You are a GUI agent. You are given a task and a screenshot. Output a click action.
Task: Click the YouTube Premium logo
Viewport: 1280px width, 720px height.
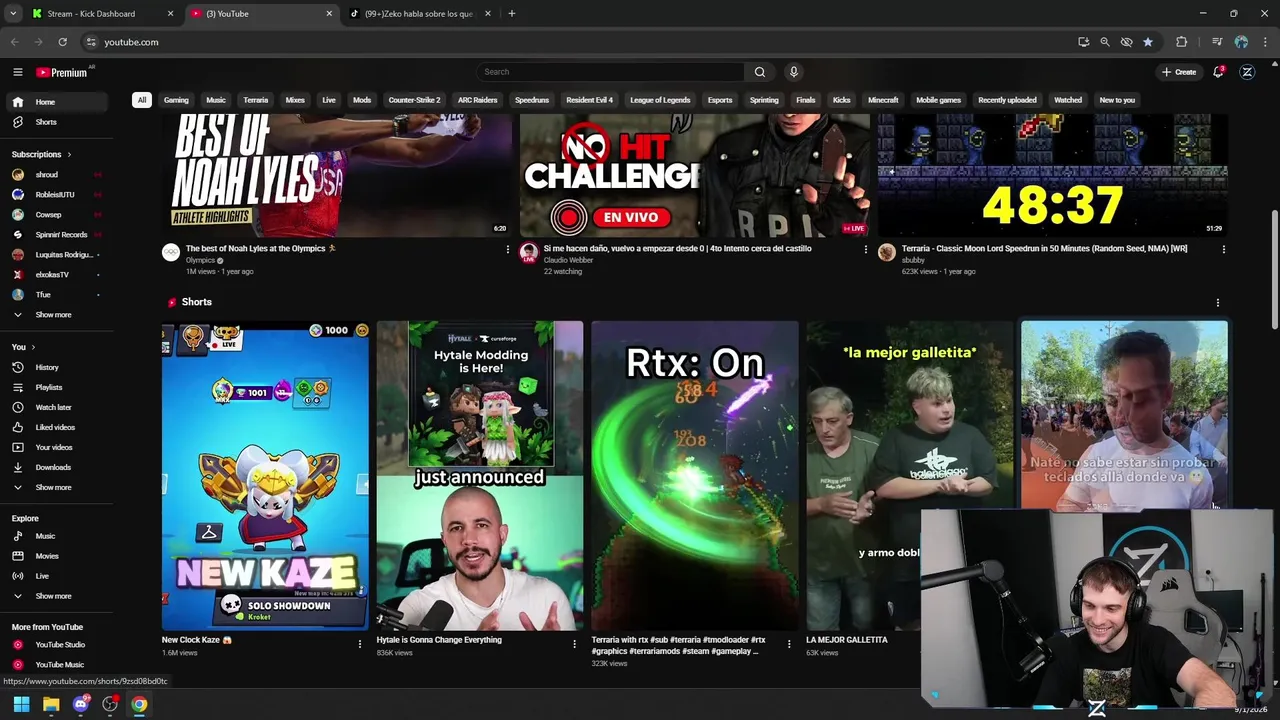click(62, 72)
